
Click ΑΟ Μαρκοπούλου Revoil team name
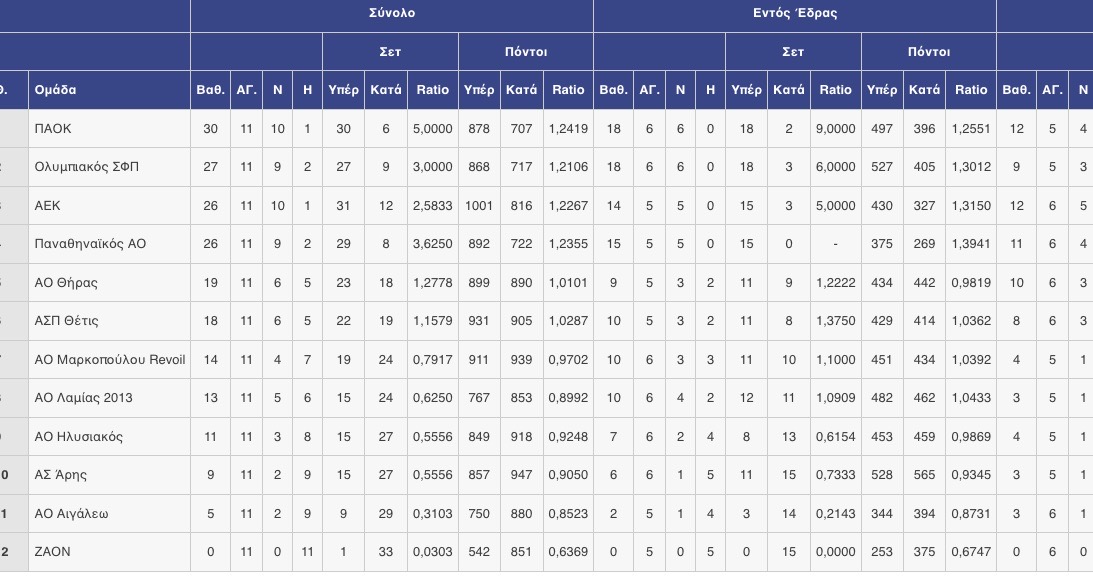coord(109,360)
